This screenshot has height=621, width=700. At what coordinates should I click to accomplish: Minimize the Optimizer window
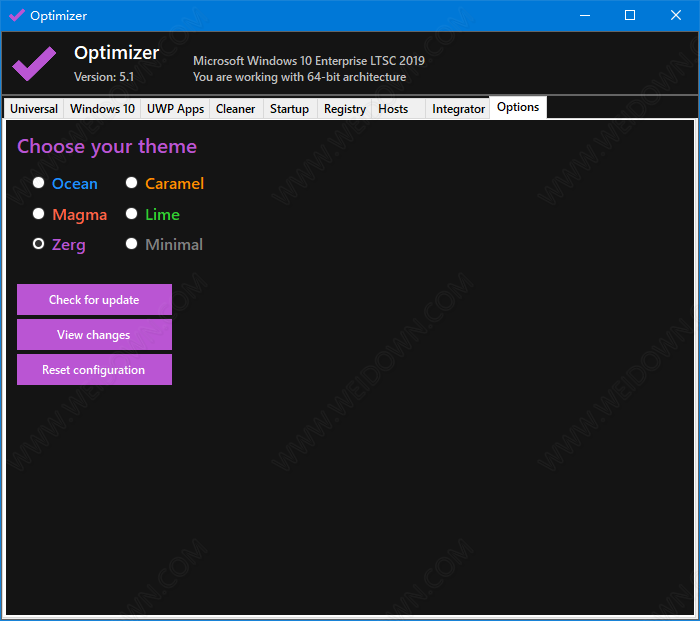pyautogui.click(x=585, y=16)
